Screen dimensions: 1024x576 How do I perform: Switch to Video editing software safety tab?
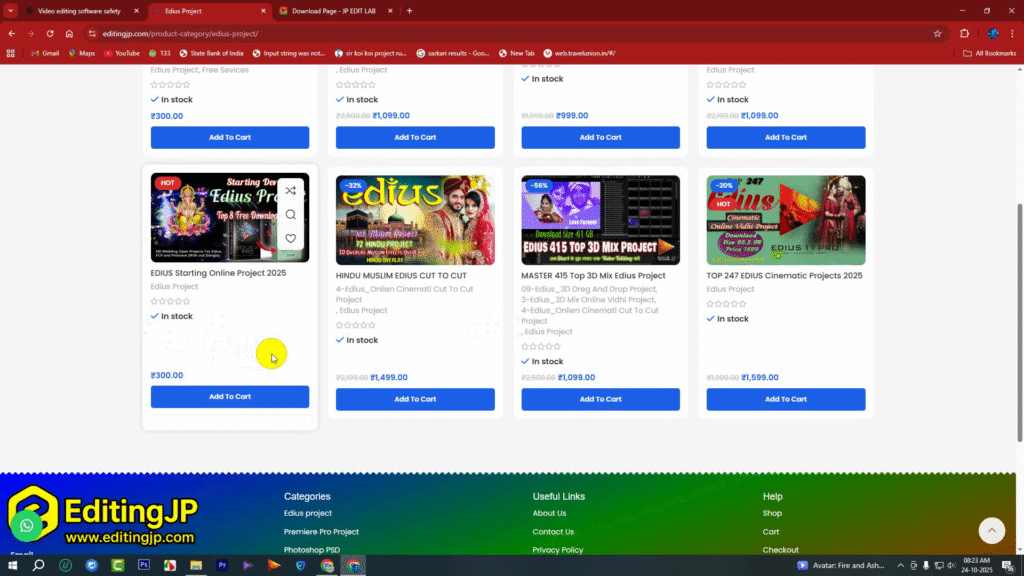pyautogui.click(x=78, y=11)
